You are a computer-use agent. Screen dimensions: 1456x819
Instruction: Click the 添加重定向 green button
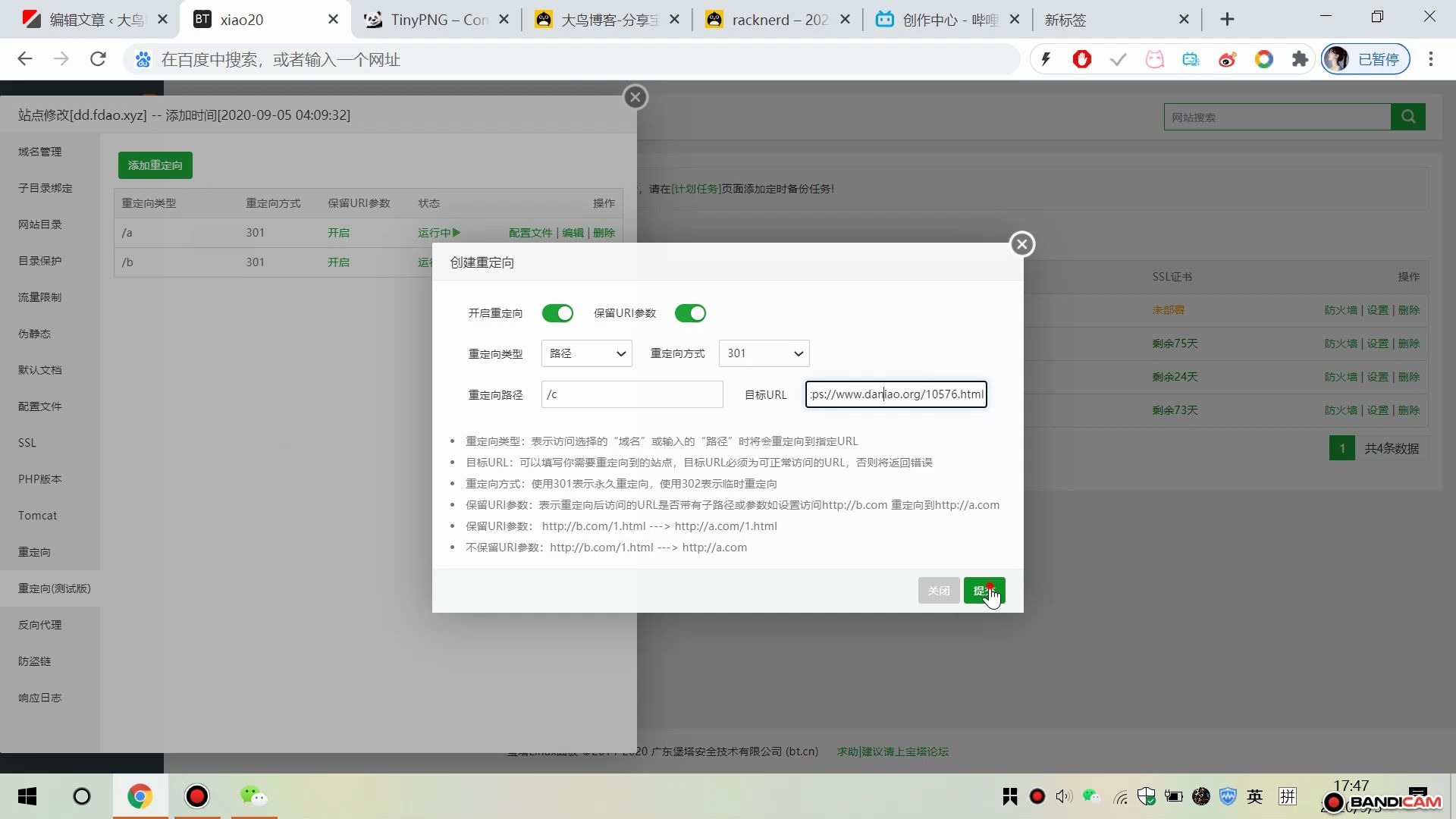(x=155, y=165)
